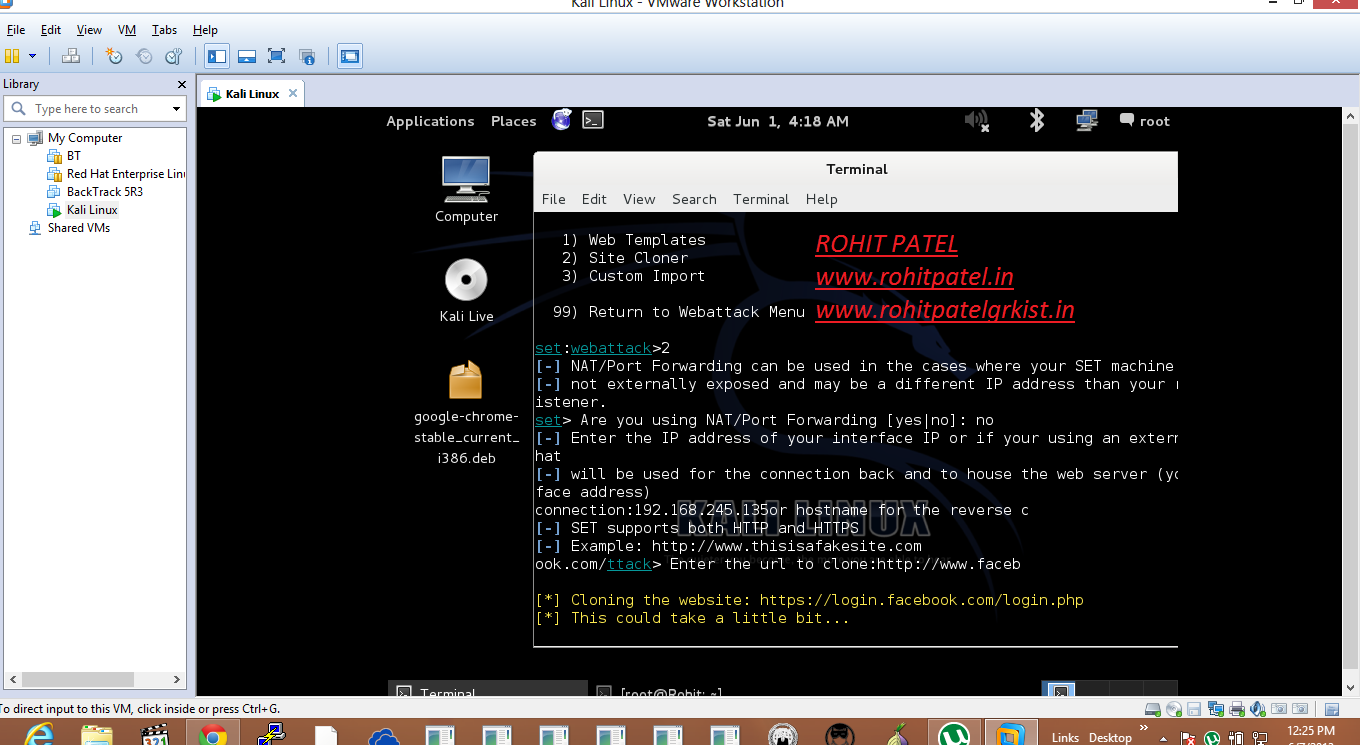Toggle the console view toolbar button

pos(349,56)
